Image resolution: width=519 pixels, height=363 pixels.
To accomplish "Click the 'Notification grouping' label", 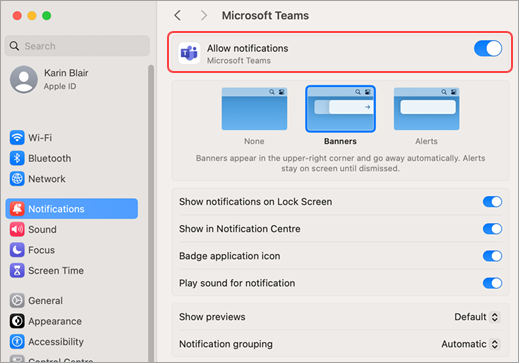I will [x=226, y=344].
